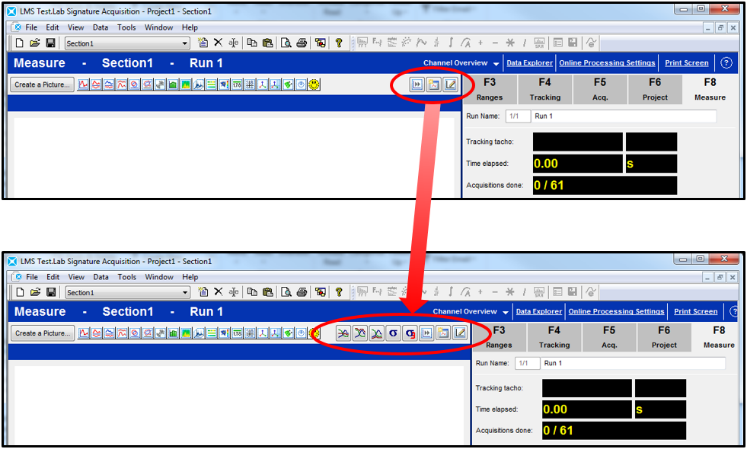The height and width of the screenshot is (449, 747).
Task: Open Data Explorer link in upper window
Action: point(529,63)
